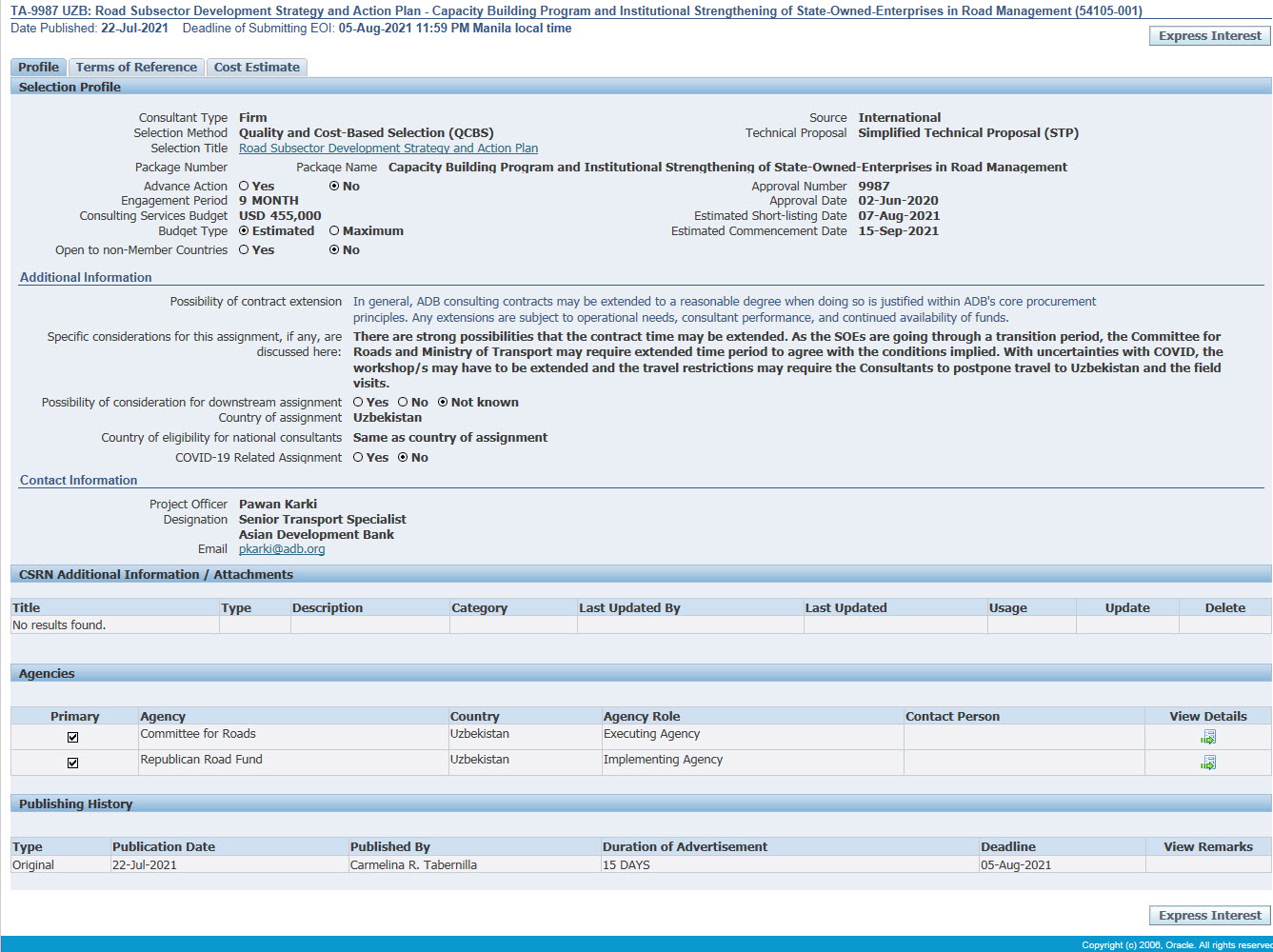Choose Yes for Open to non-Member Countries

coord(245,250)
